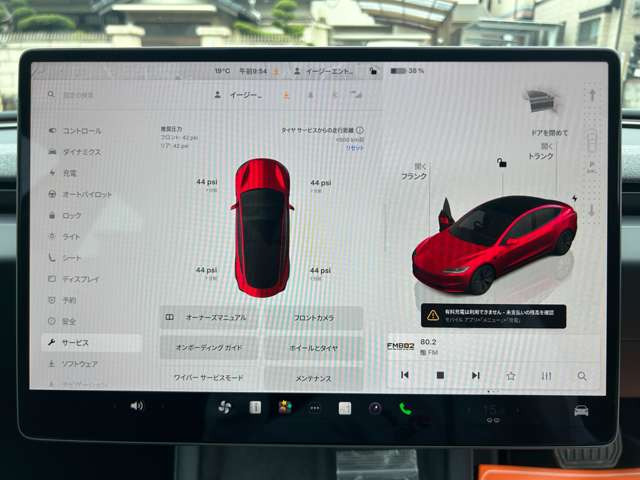Go to オートパイロット settings

80,195
